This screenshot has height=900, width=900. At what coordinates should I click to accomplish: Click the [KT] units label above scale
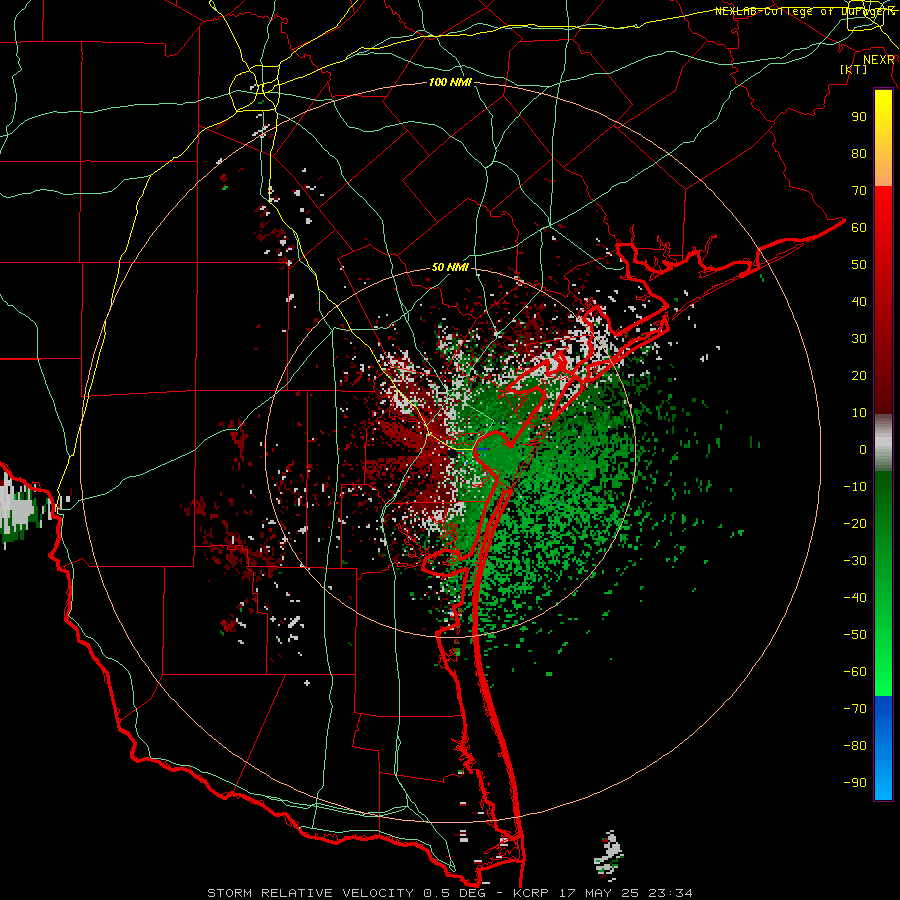[x=854, y=69]
